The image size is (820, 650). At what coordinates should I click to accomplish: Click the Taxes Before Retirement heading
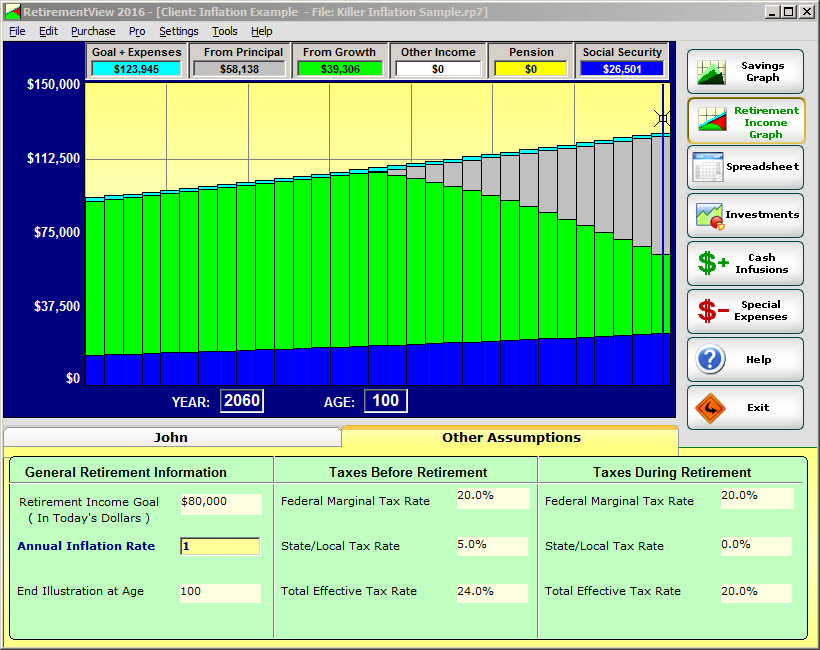click(408, 472)
